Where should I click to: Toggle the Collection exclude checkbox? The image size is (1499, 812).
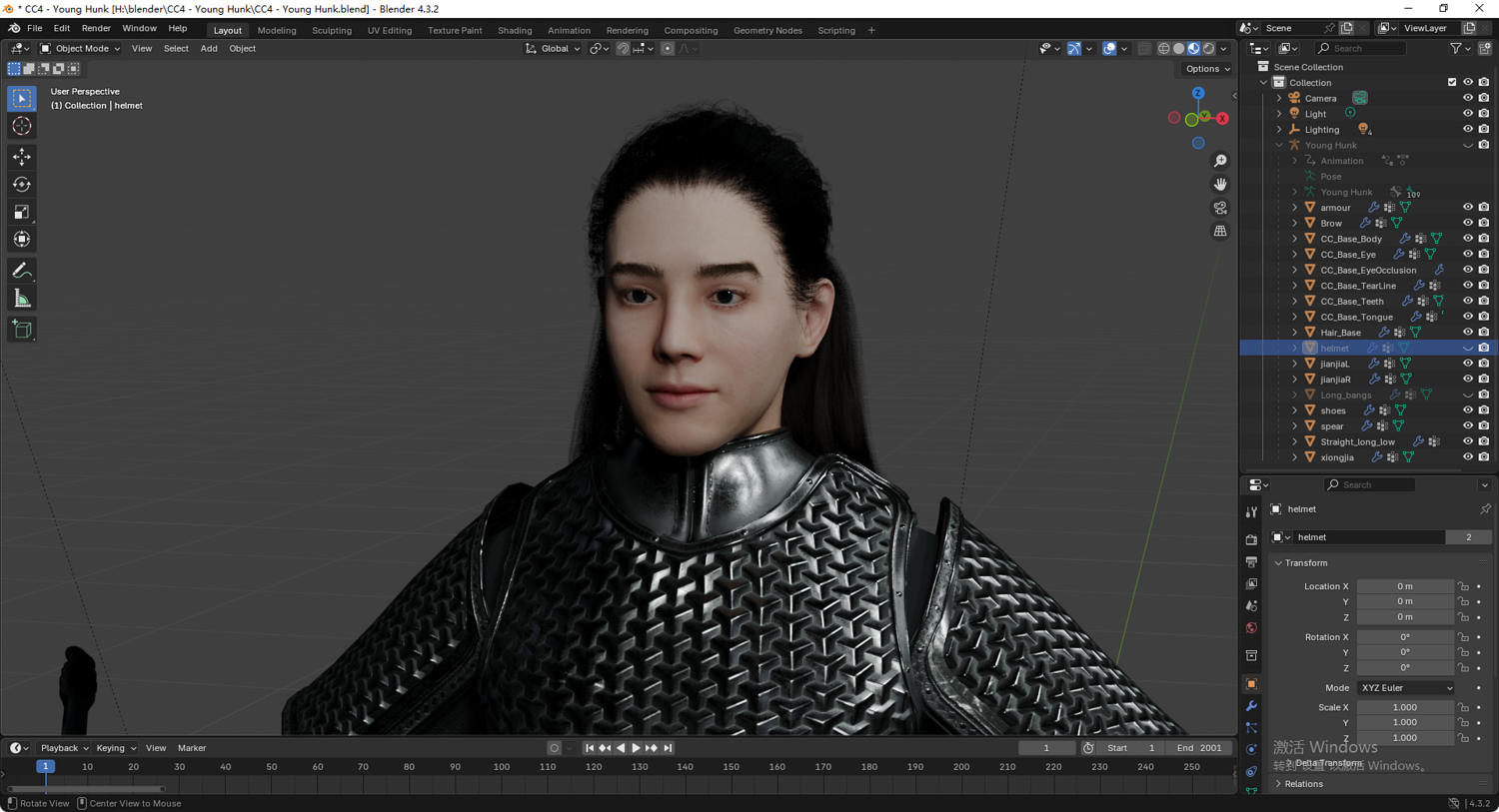[x=1452, y=83]
